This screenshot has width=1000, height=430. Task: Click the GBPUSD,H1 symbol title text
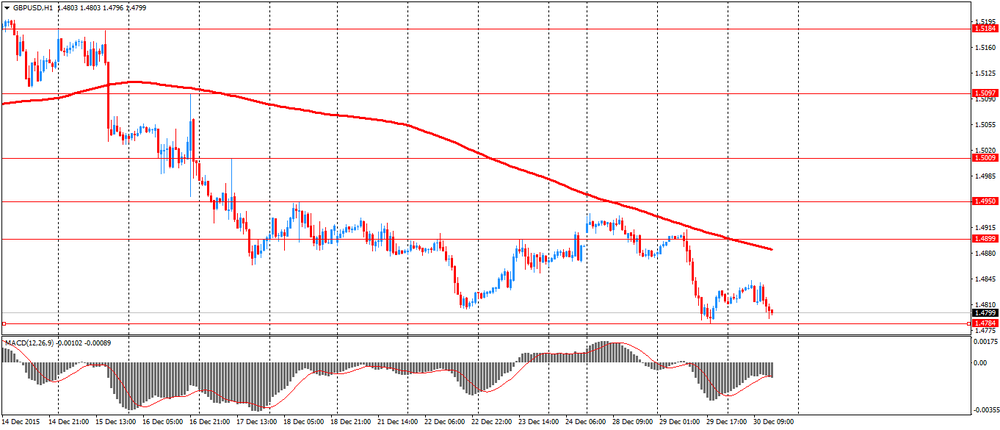[33, 9]
